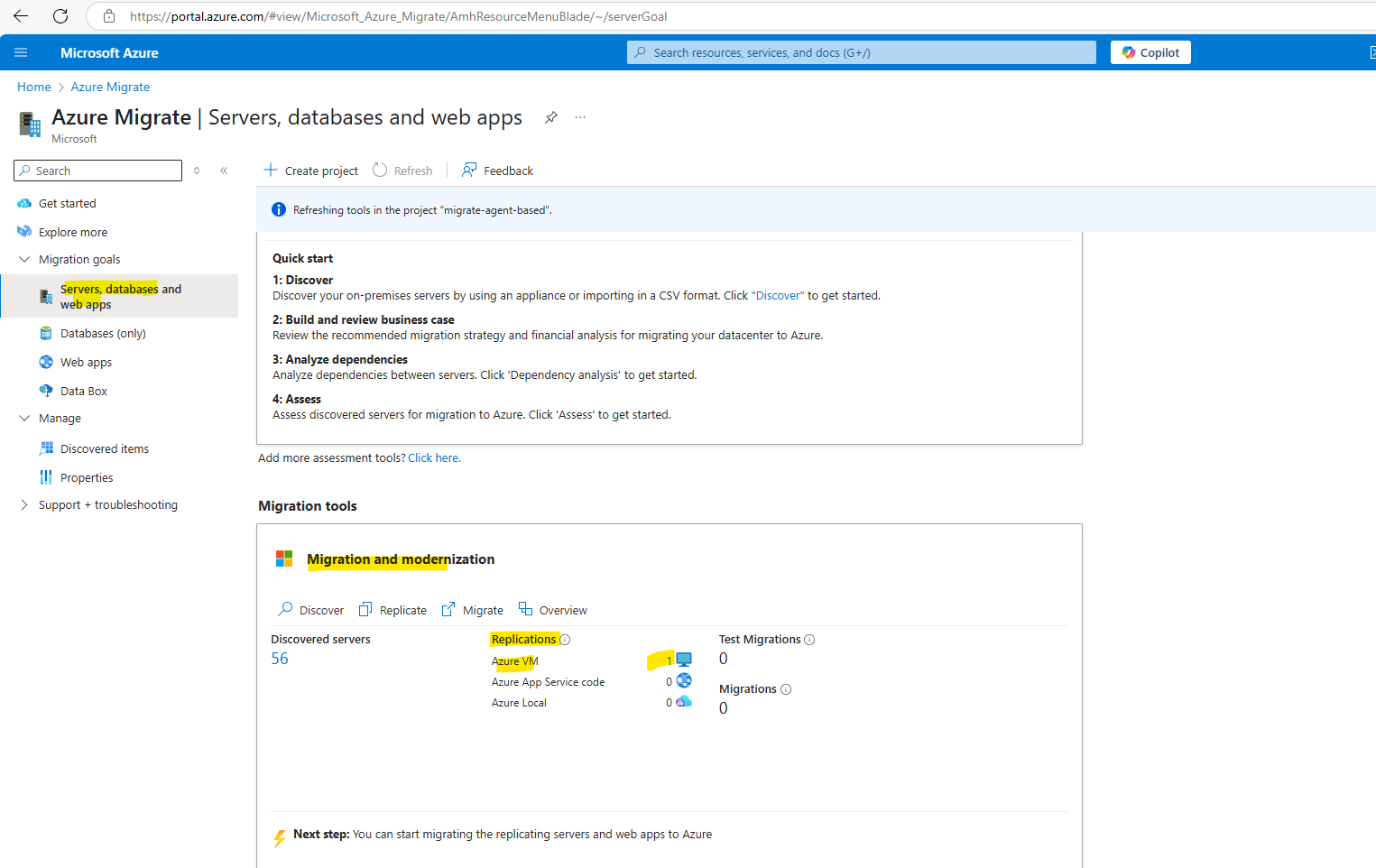Click the browser back arrow
This screenshot has height=868, width=1376.
pos(21,16)
